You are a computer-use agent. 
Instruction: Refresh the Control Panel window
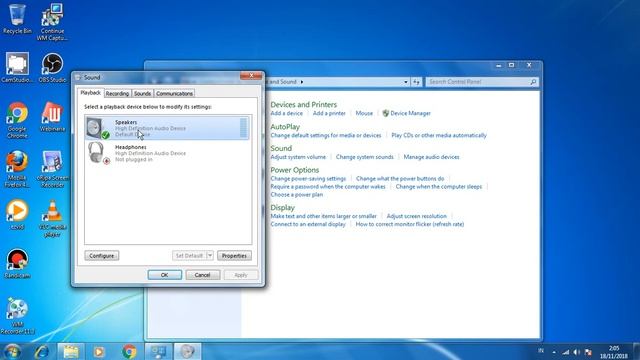click(416, 82)
